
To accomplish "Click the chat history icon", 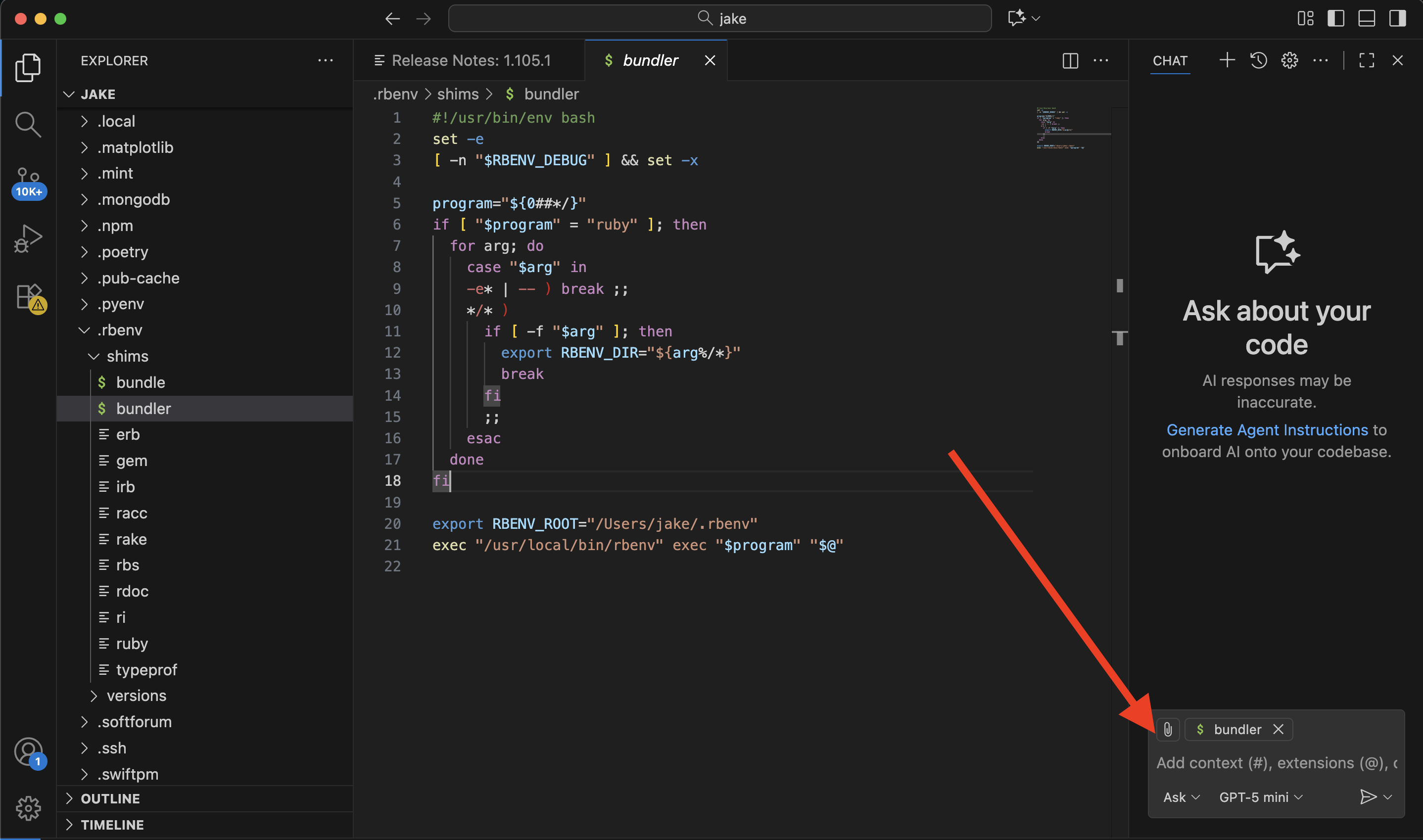I will [1258, 60].
